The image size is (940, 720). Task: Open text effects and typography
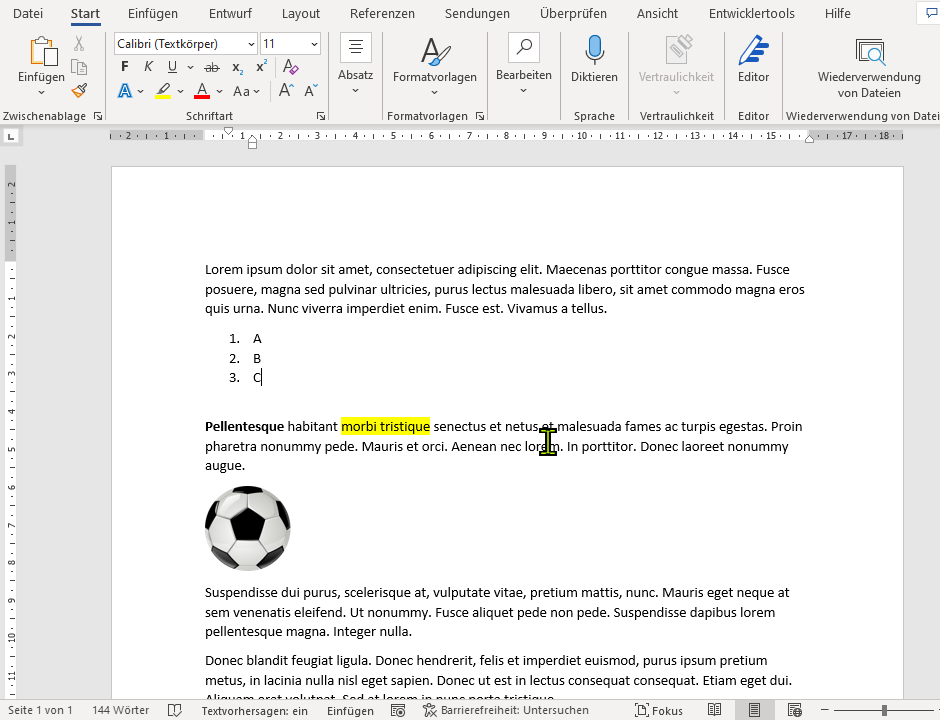[125, 91]
